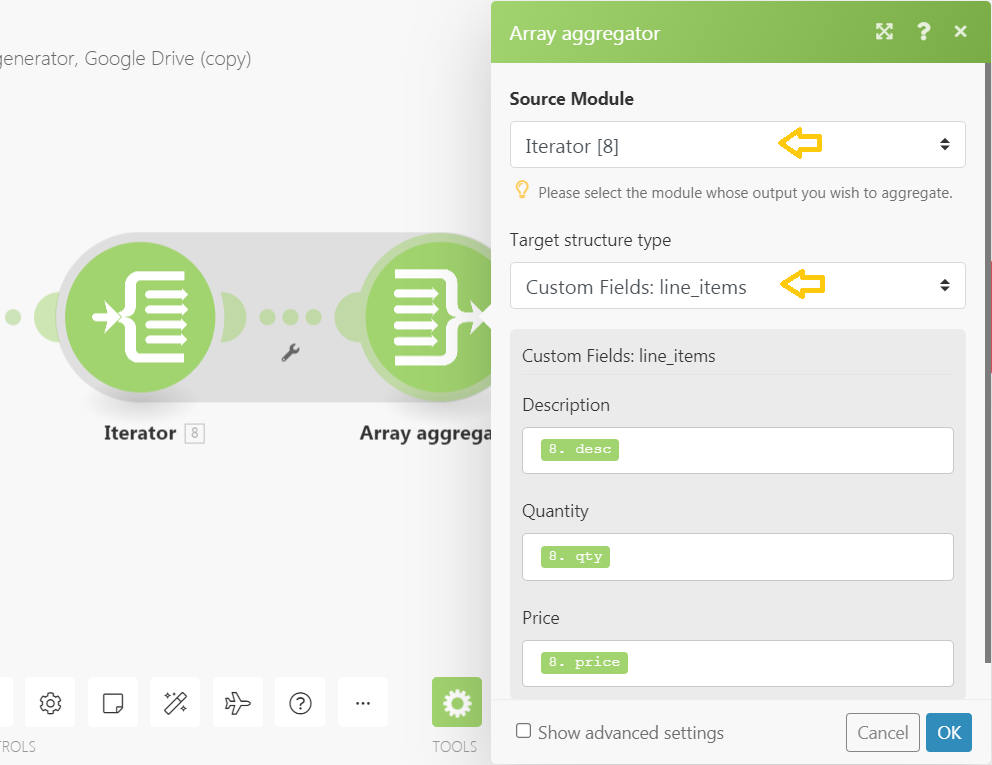992x765 pixels.
Task: Open scenario settings via the gear icon
Action: pyautogui.click(x=49, y=702)
